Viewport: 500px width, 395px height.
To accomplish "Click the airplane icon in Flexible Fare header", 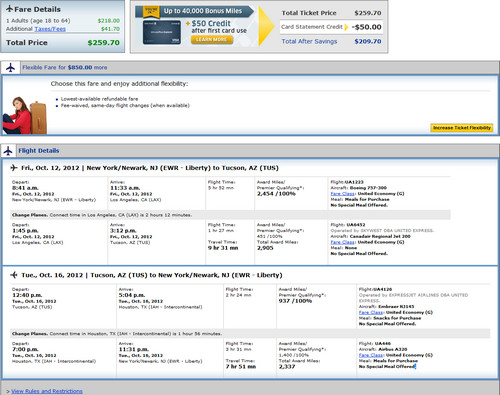I will tap(10, 68).
